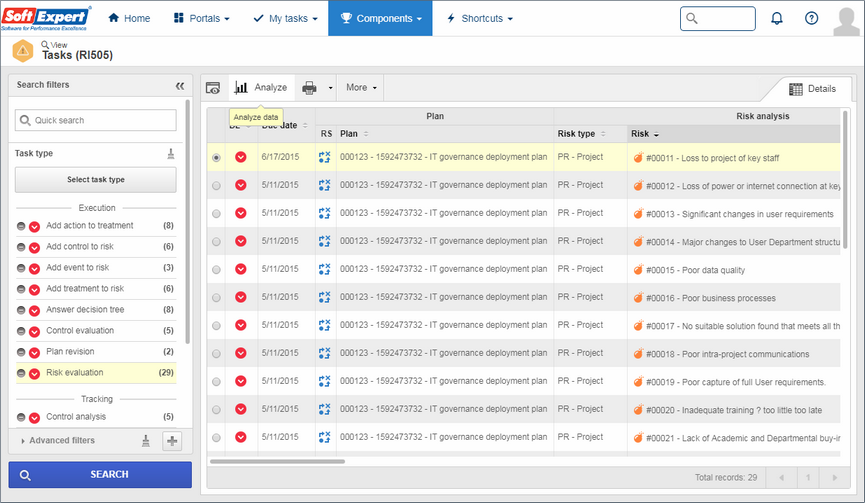Go to the next results page
The width and height of the screenshot is (865, 503).
tap(834, 478)
